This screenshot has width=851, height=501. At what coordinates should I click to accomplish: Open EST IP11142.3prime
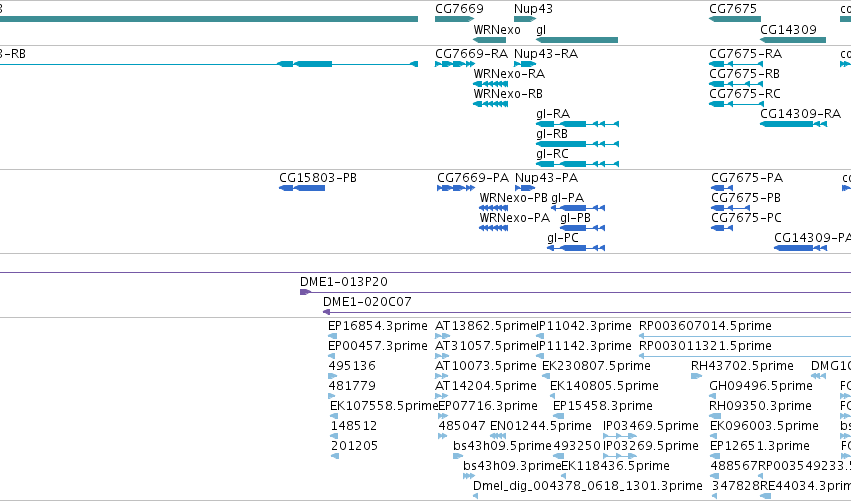pyautogui.click(x=583, y=346)
